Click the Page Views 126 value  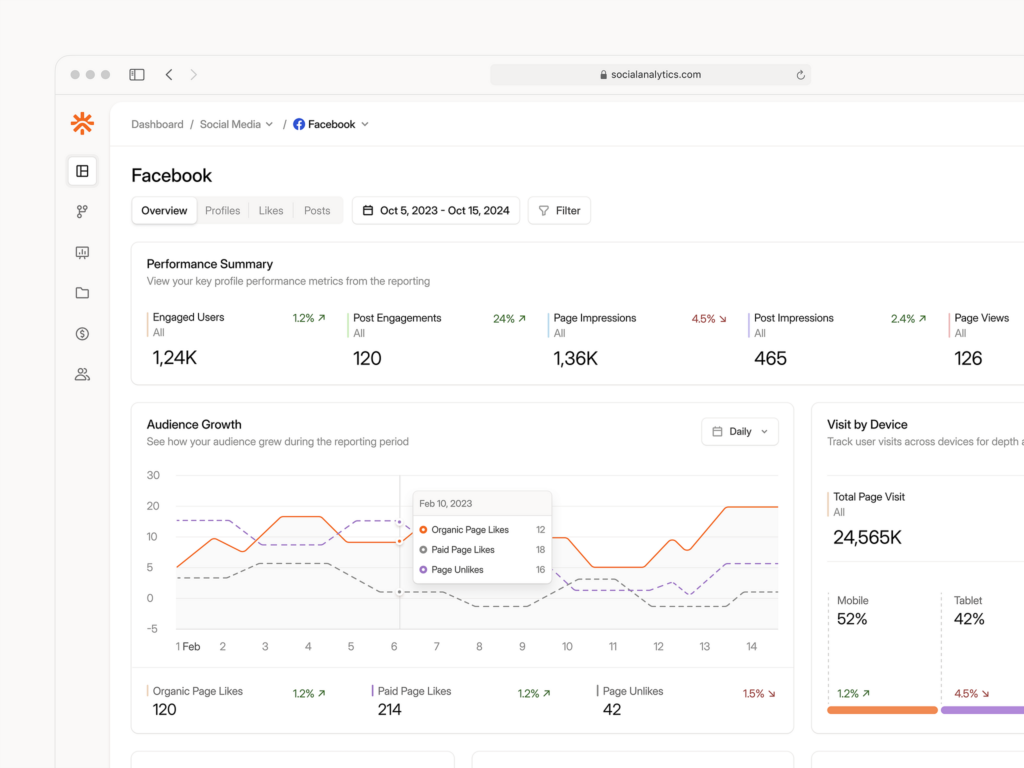point(968,359)
